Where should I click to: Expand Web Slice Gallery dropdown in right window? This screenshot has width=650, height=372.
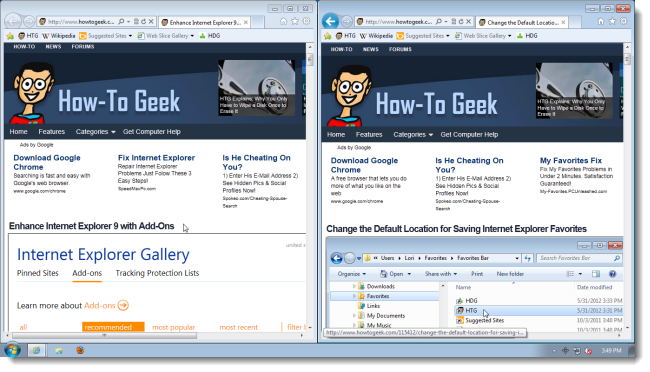point(509,36)
